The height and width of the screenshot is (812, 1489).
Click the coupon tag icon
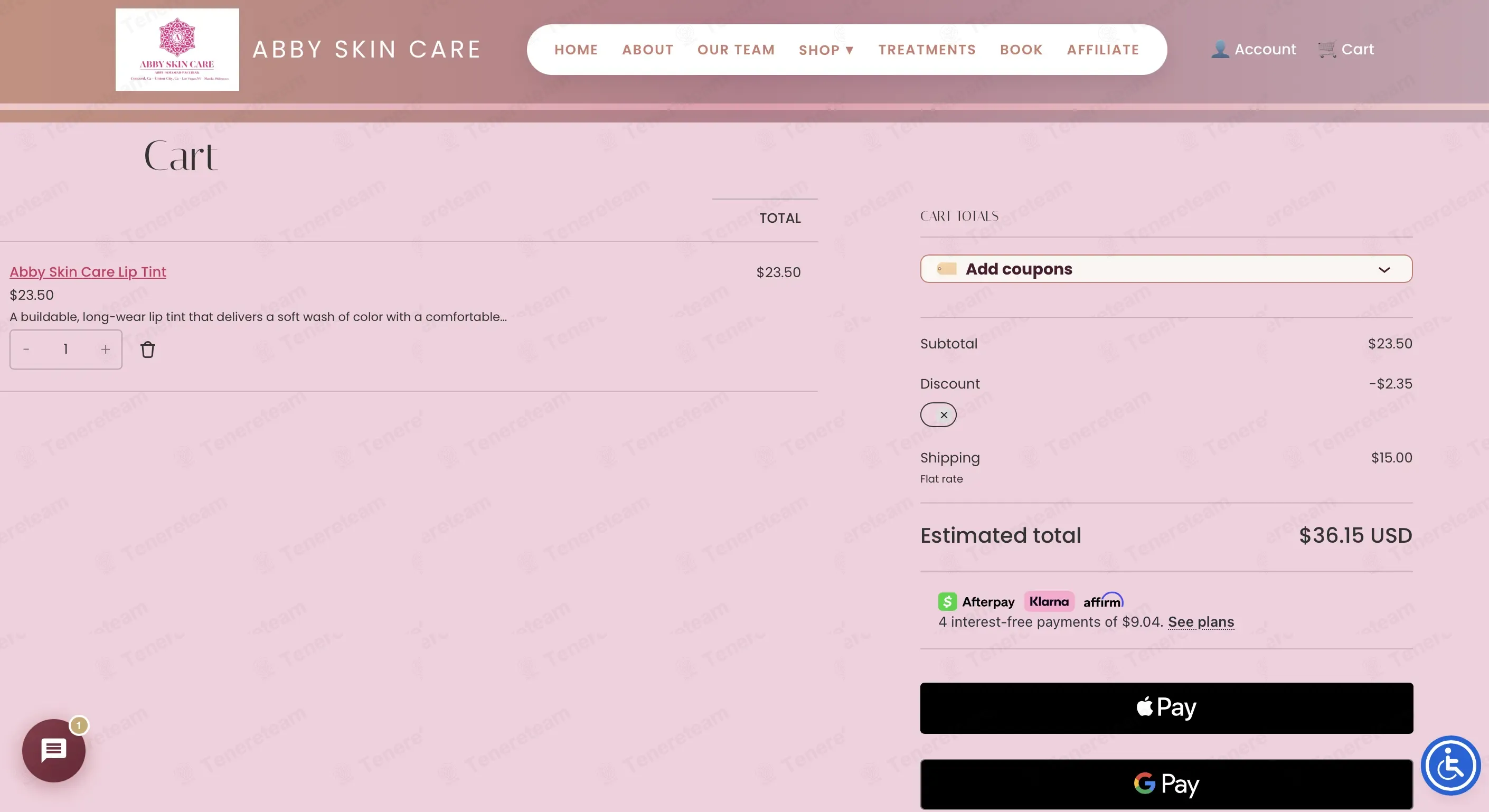(x=946, y=269)
